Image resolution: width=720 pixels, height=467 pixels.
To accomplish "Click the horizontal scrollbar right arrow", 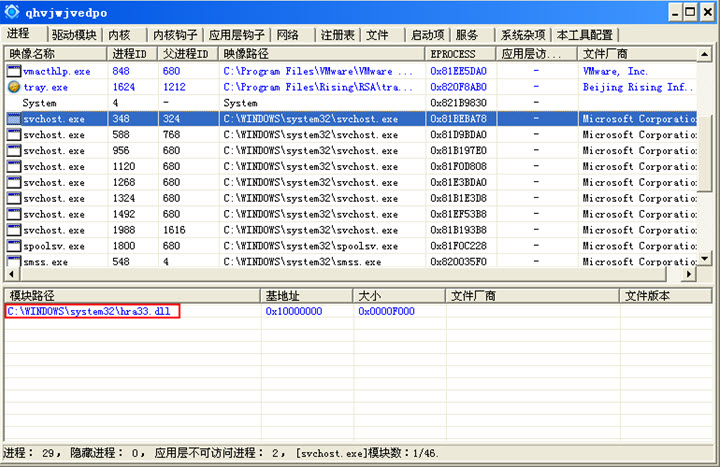I will 689,274.
